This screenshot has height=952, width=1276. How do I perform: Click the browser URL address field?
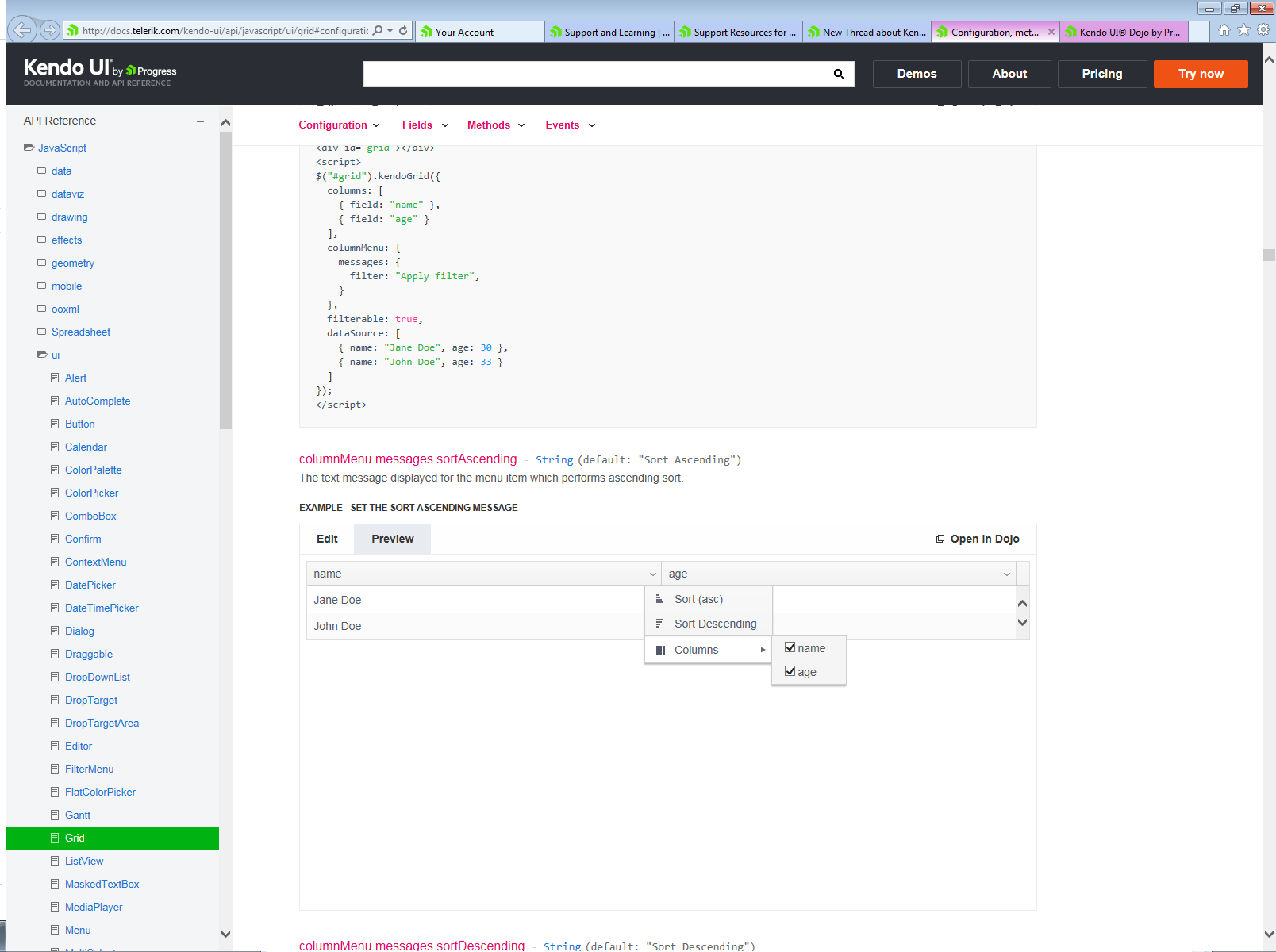[225, 31]
